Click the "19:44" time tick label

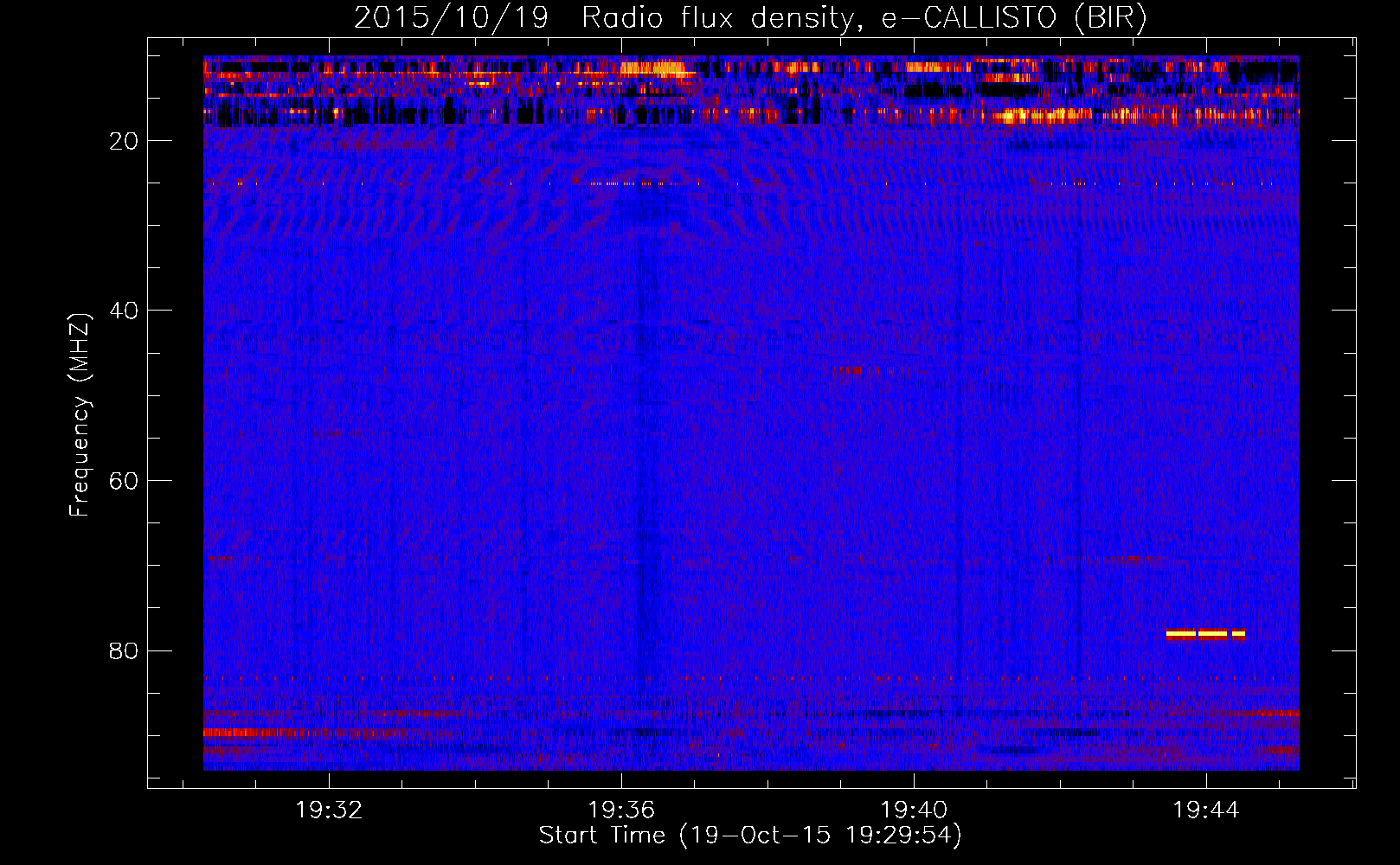pyautogui.click(x=1206, y=811)
